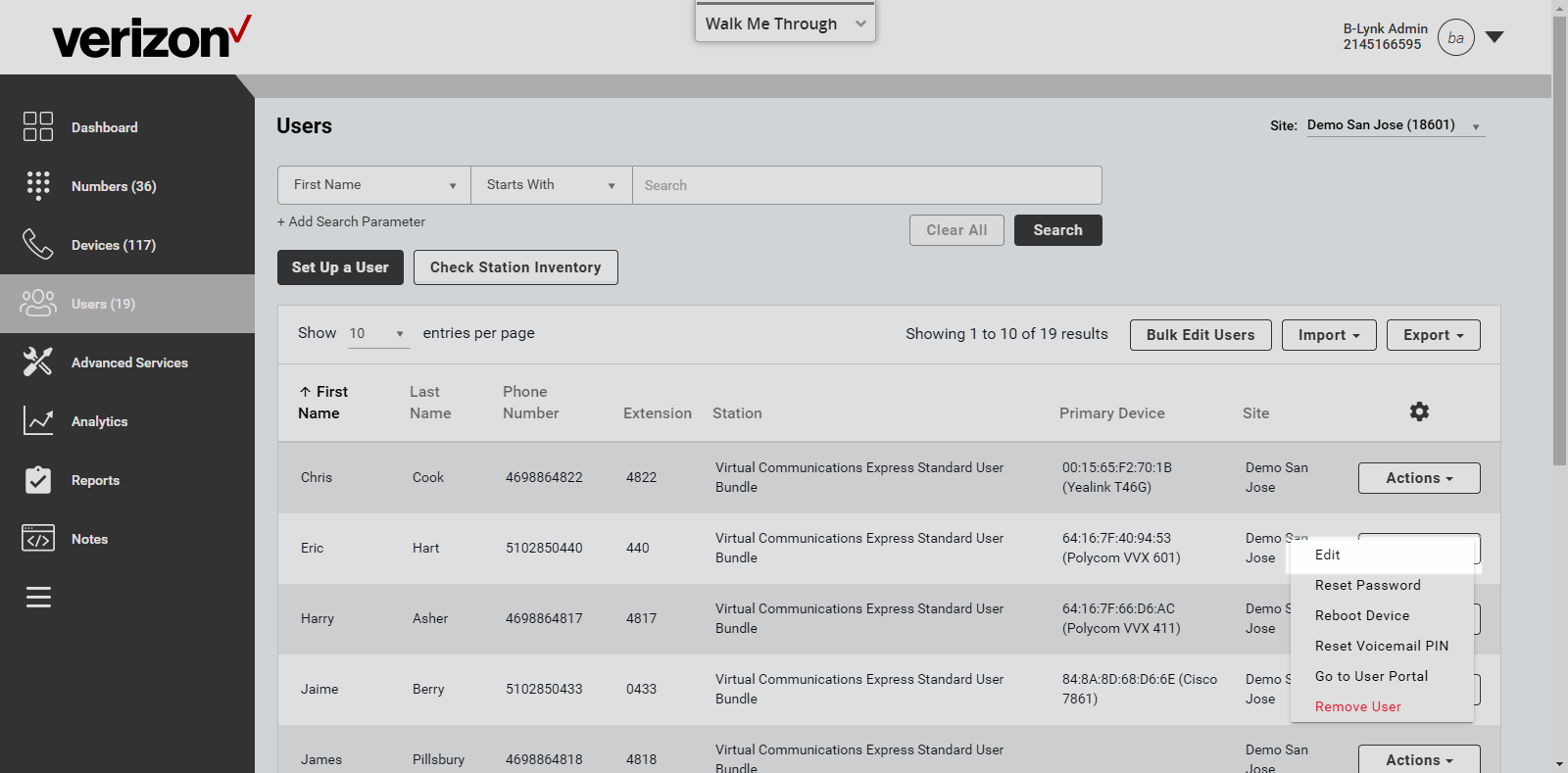Click + Add Search Parameter link
The width and height of the screenshot is (1568, 773).
tap(351, 222)
